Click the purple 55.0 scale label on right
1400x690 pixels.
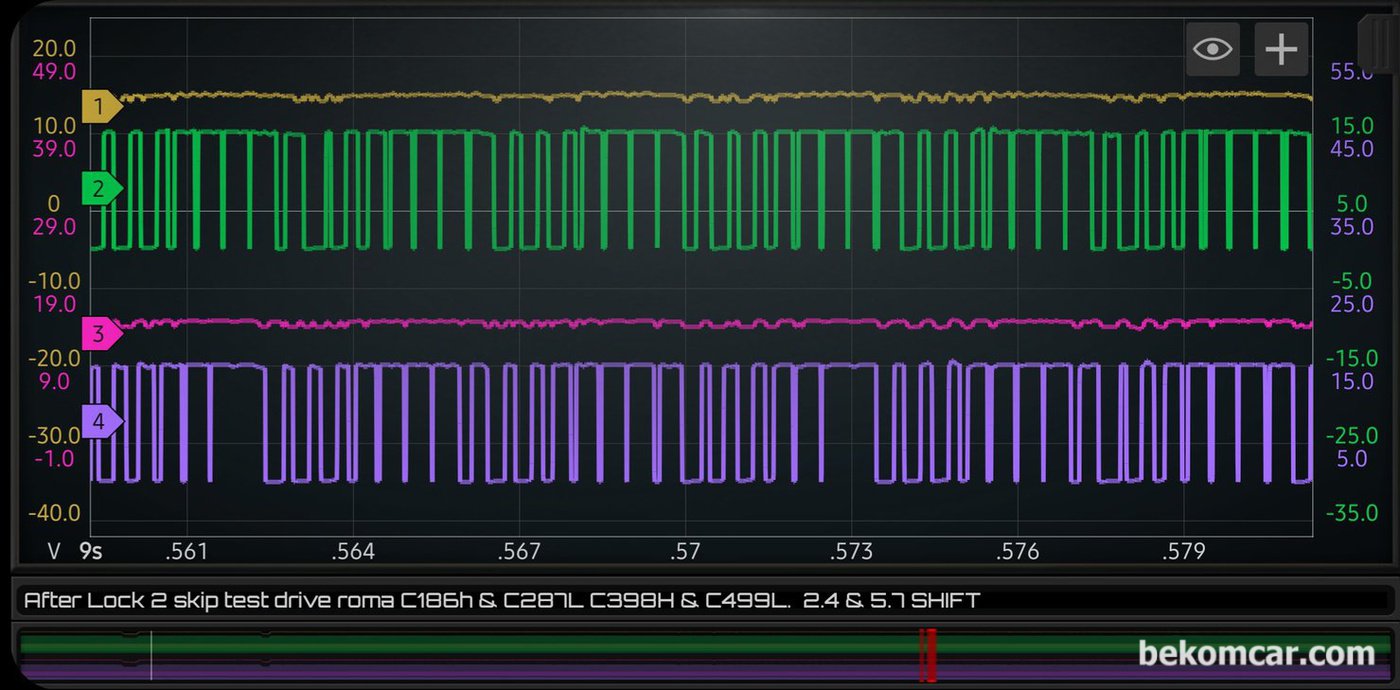pos(1352,72)
